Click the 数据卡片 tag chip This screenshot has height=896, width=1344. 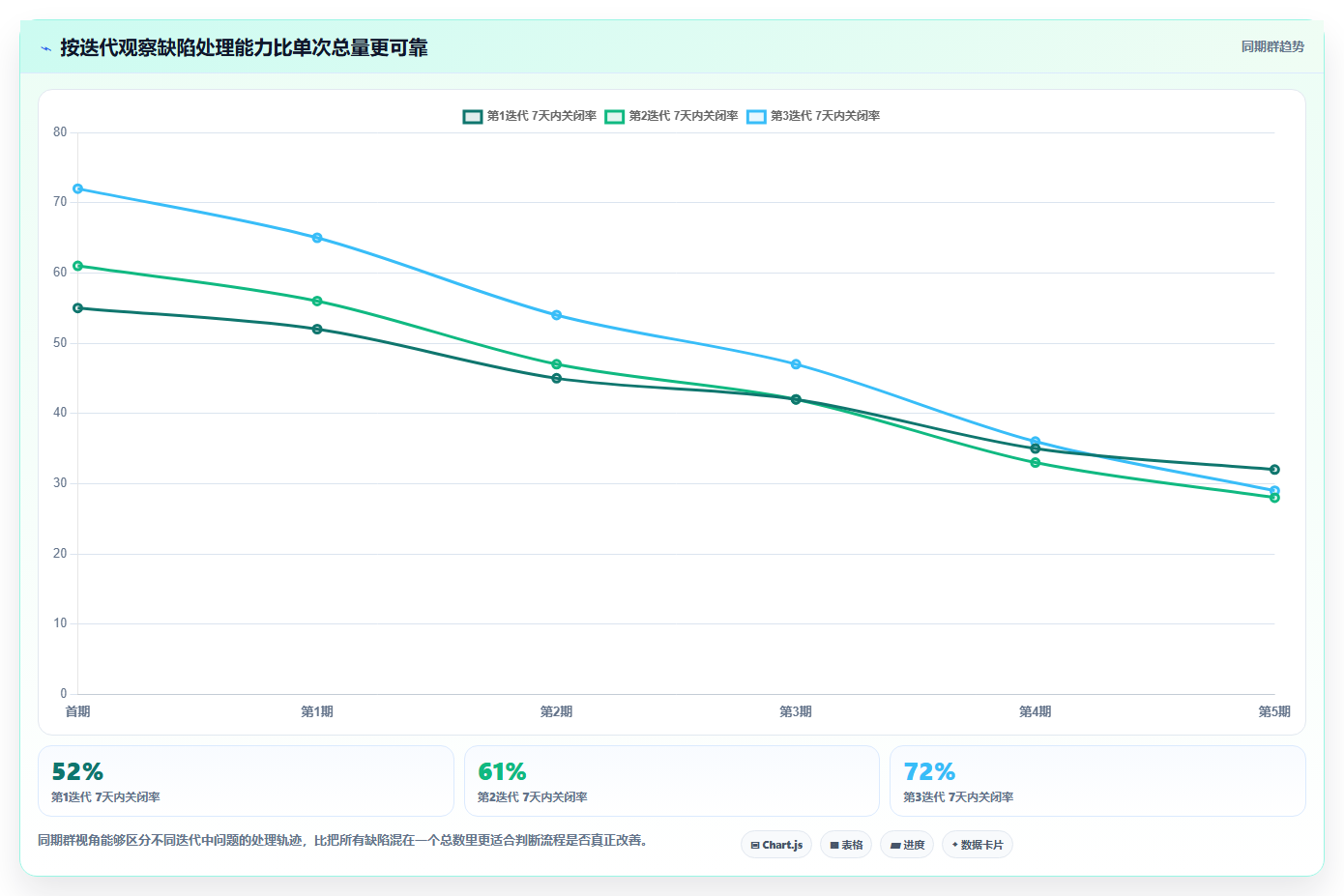coord(978,845)
